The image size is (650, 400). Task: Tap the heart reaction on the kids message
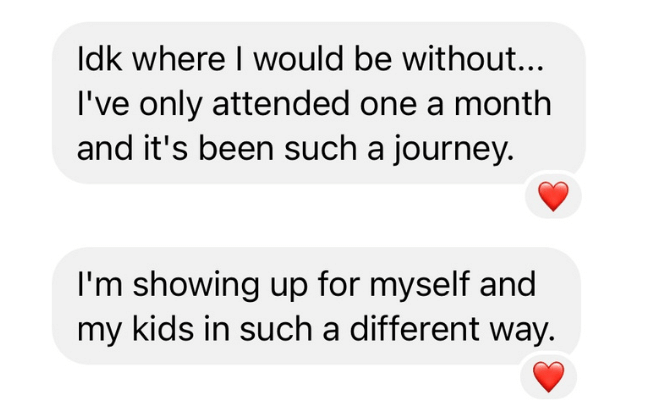coord(549,376)
